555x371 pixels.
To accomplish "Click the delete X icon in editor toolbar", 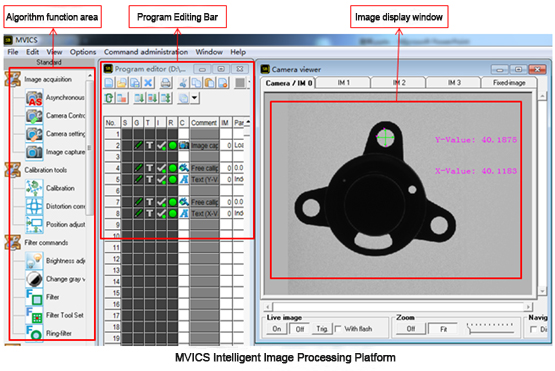I will 148,83.
